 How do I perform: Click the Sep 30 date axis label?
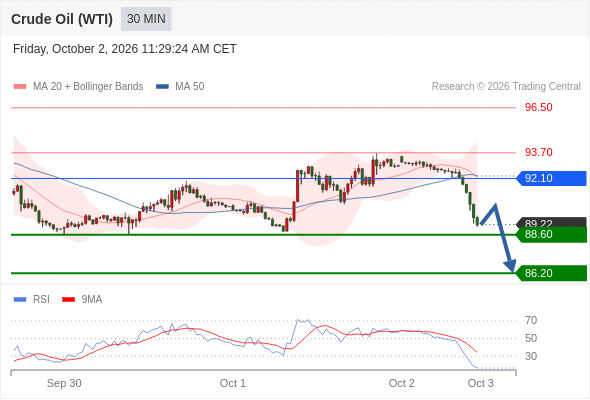click(64, 383)
